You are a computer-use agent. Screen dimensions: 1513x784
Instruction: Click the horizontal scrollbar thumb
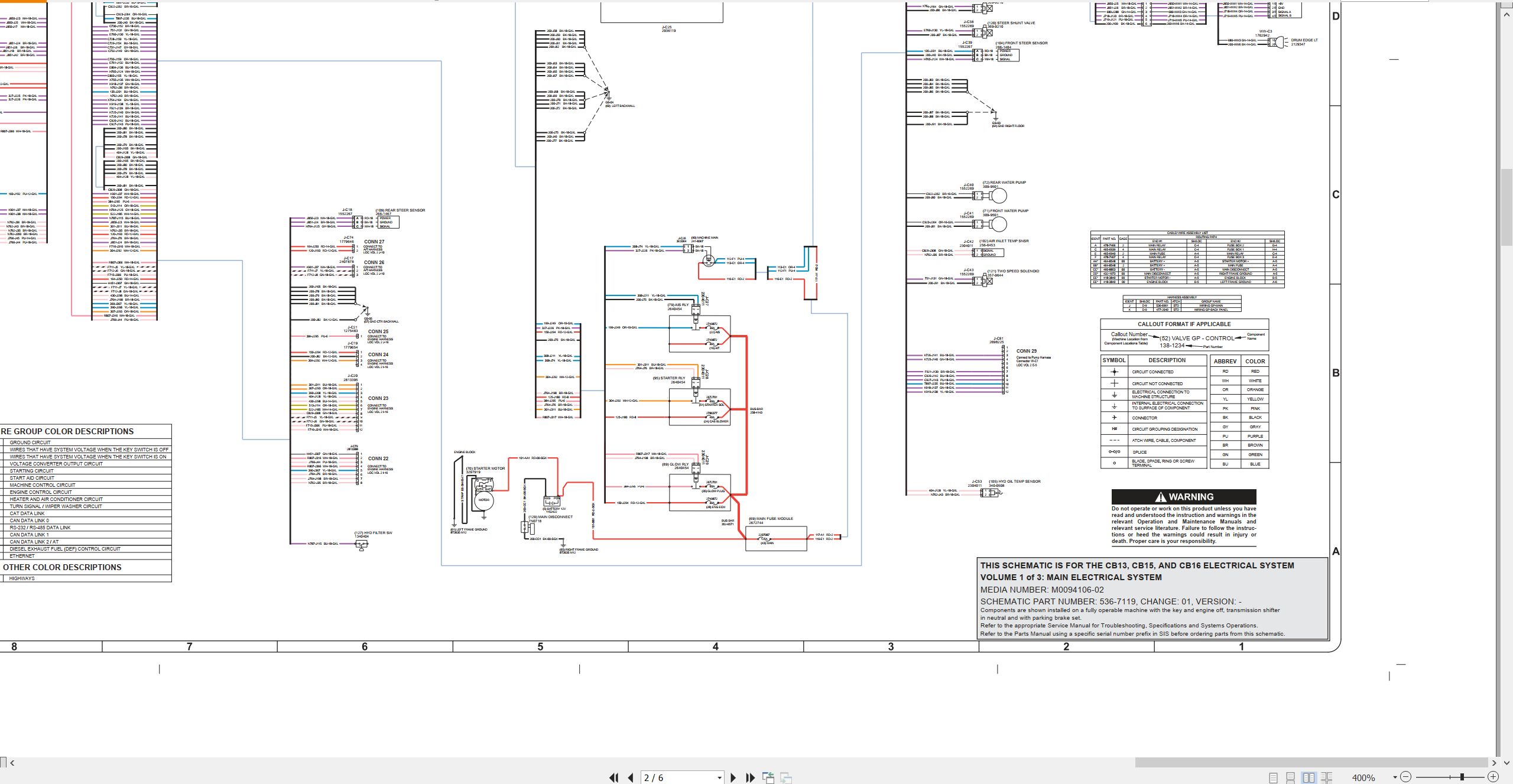1311,763
